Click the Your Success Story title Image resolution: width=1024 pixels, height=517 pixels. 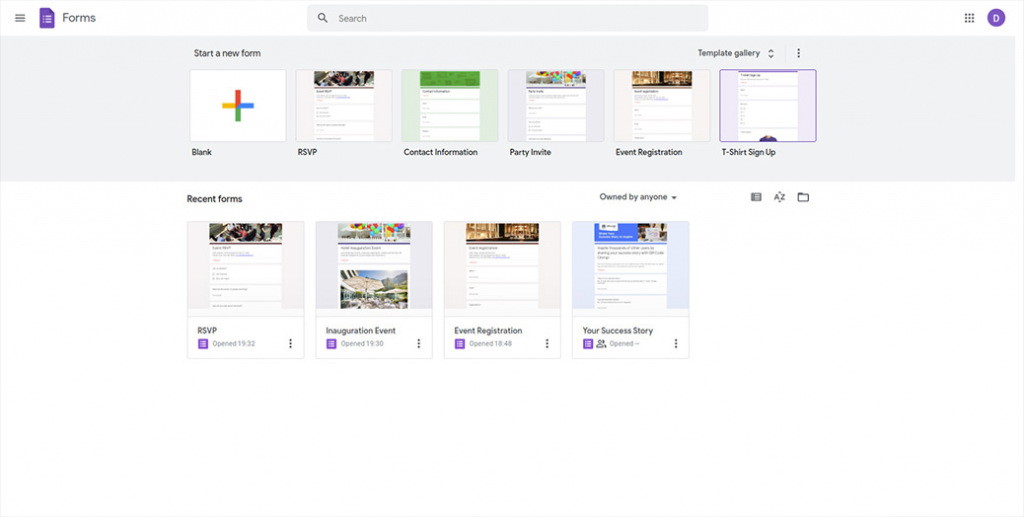coord(617,331)
